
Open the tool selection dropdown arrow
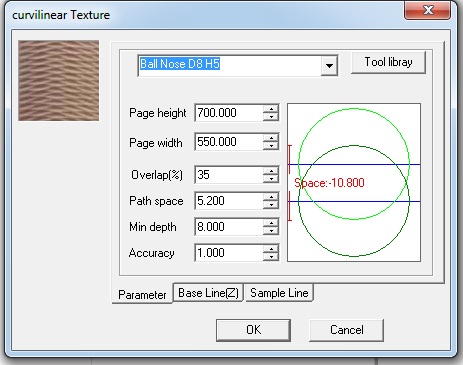(x=329, y=65)
